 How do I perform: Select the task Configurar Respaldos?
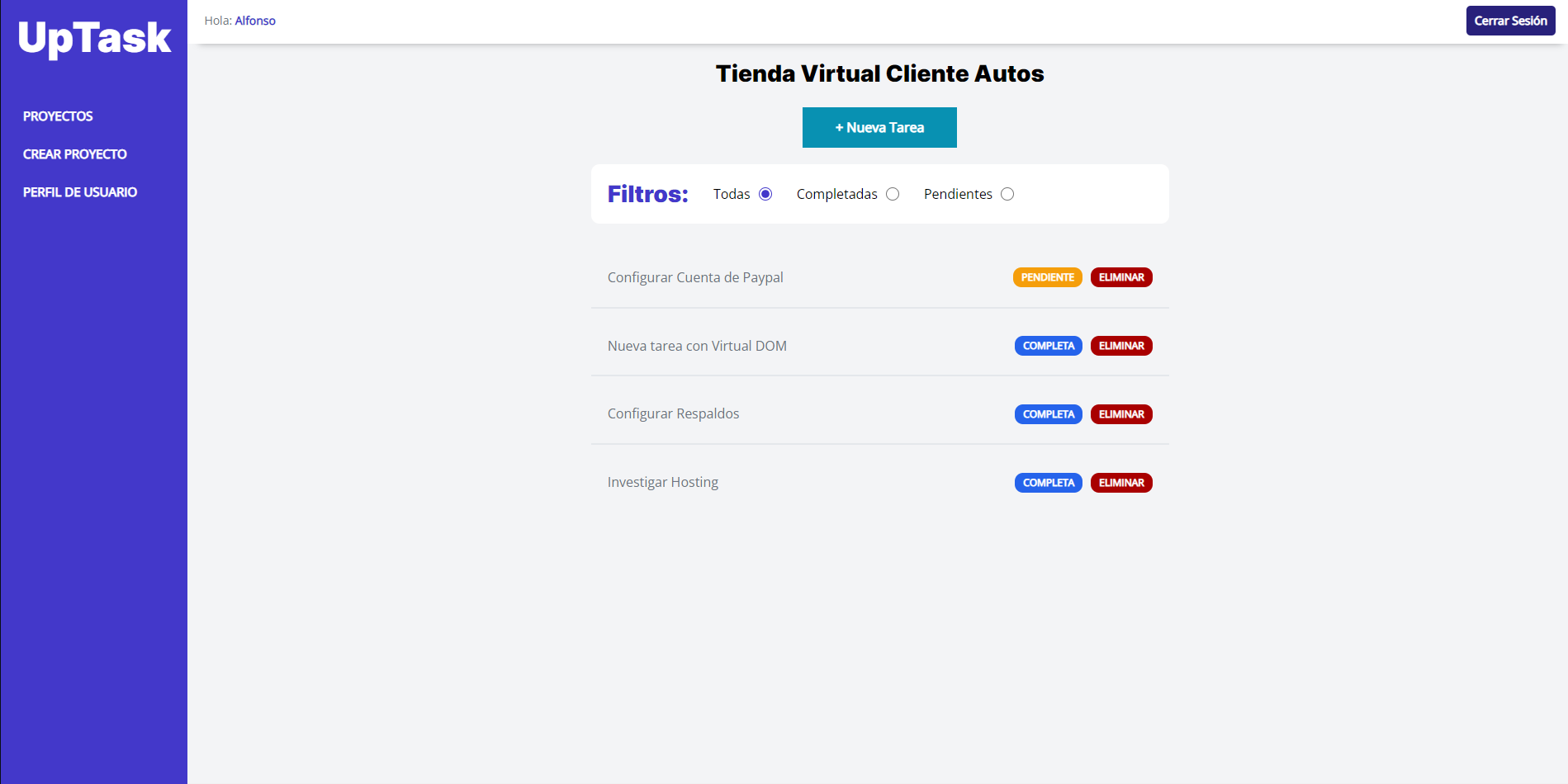(673, 413)
